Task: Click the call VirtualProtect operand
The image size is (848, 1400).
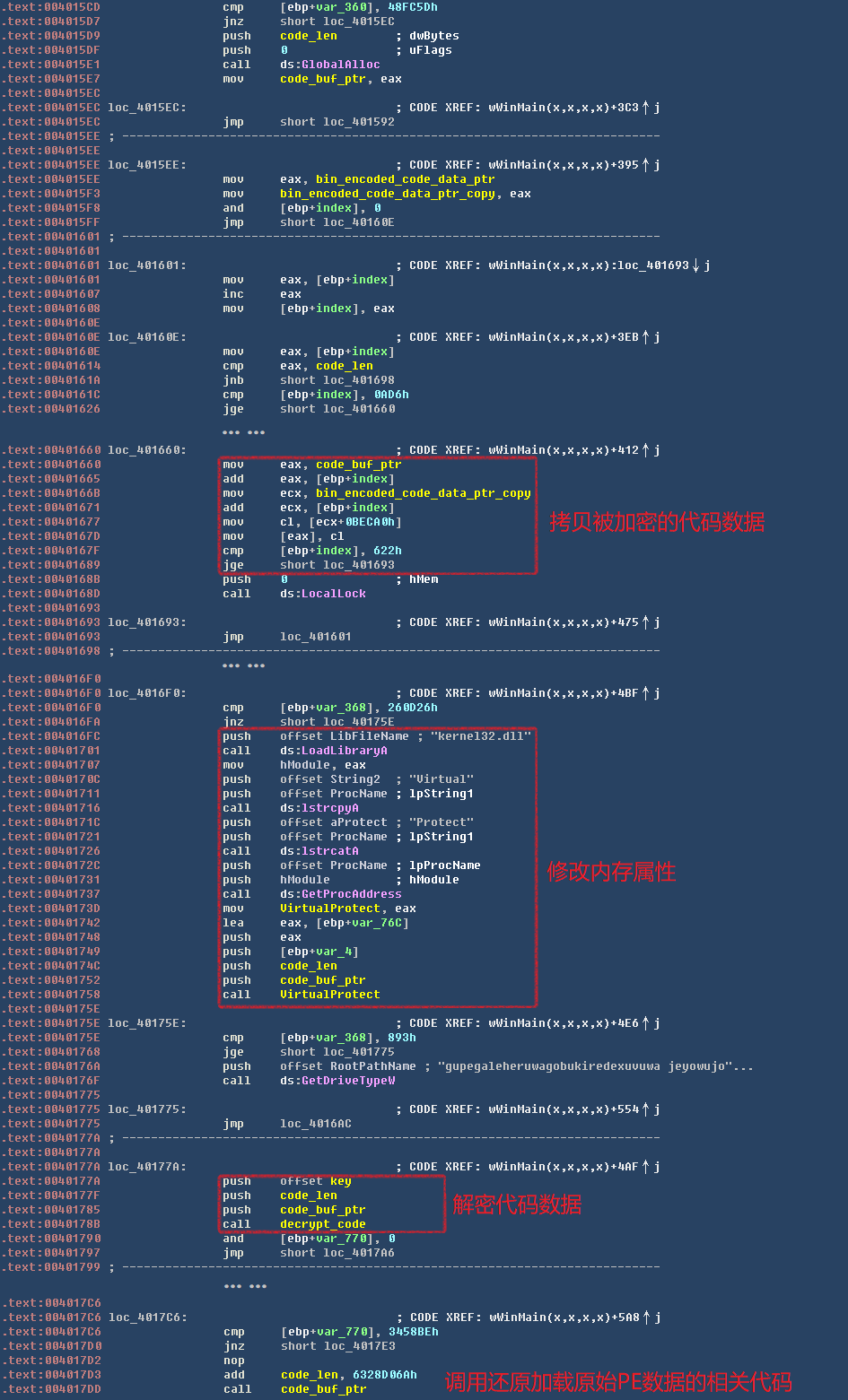Action: (329, 995)
